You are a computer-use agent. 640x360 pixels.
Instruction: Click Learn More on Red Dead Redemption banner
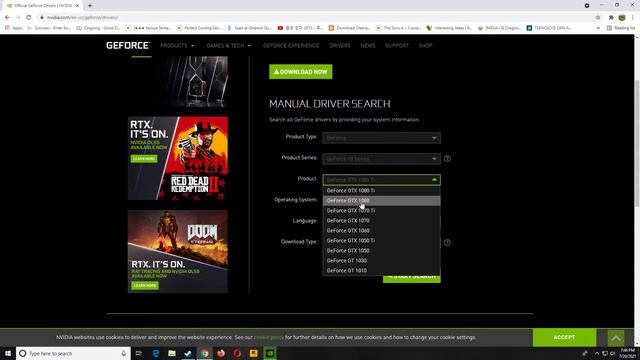(144, 159)
